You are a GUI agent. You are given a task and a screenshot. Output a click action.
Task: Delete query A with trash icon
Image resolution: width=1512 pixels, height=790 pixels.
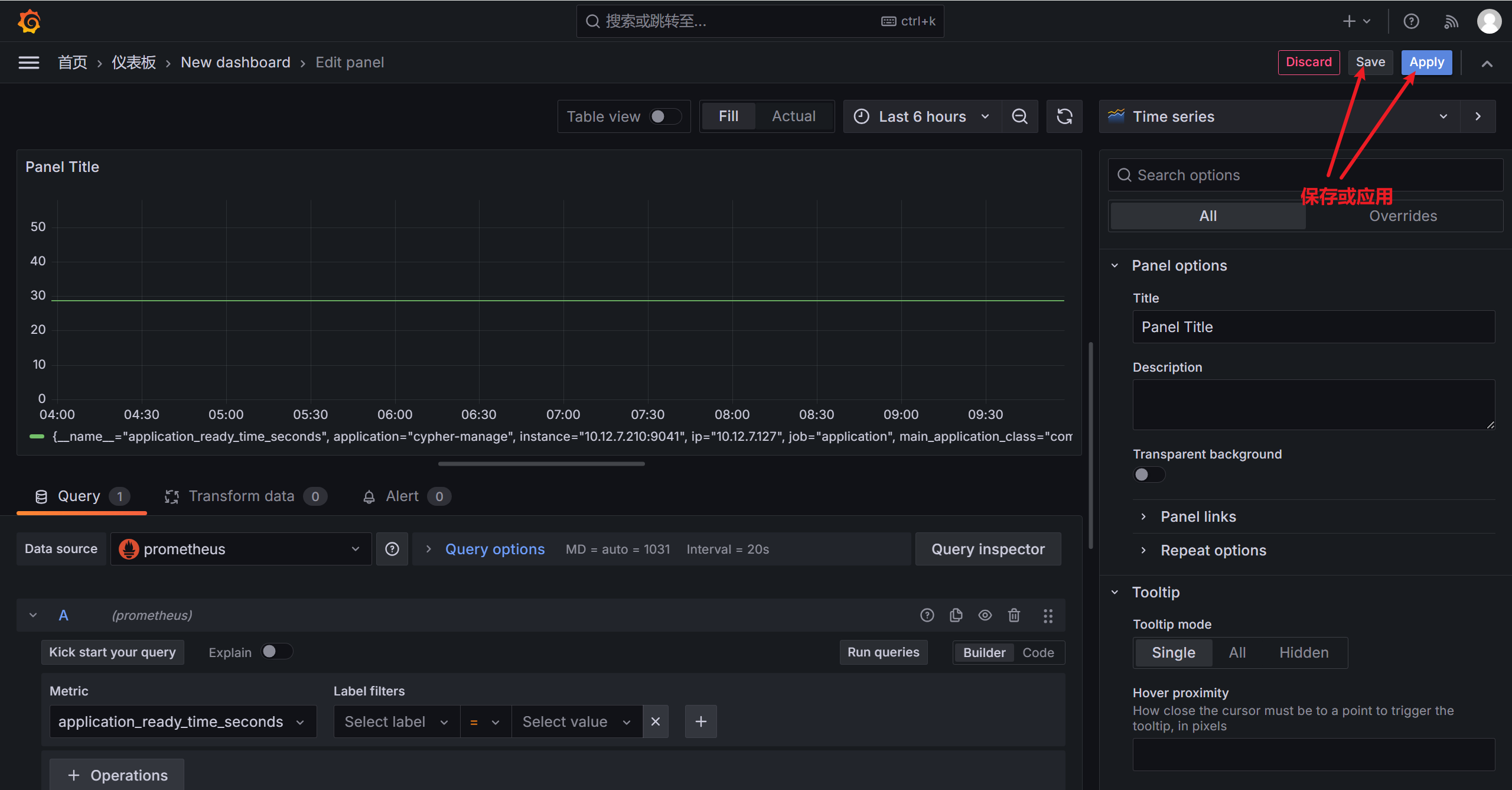tap(1014, 615)
